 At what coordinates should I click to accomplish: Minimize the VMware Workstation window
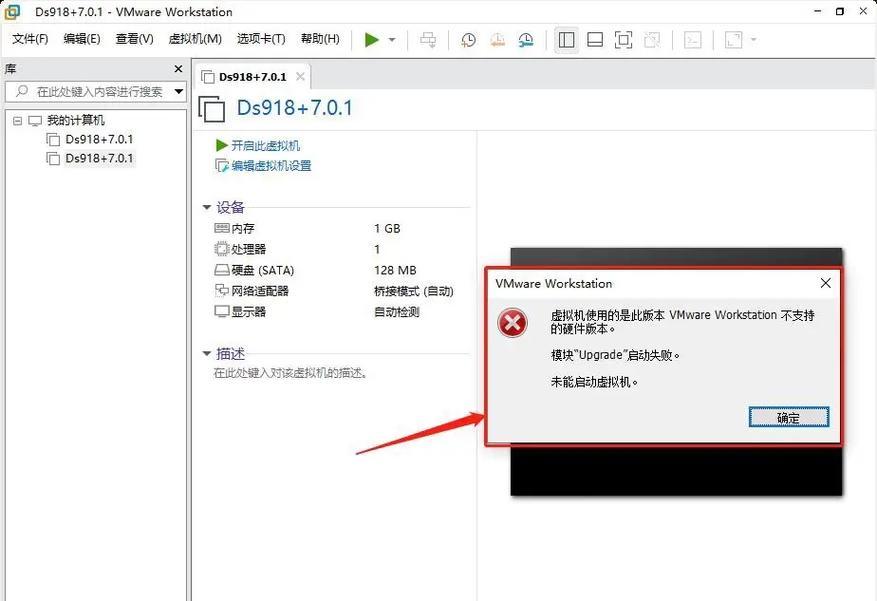pyautogui.click(x=818, y=11)
